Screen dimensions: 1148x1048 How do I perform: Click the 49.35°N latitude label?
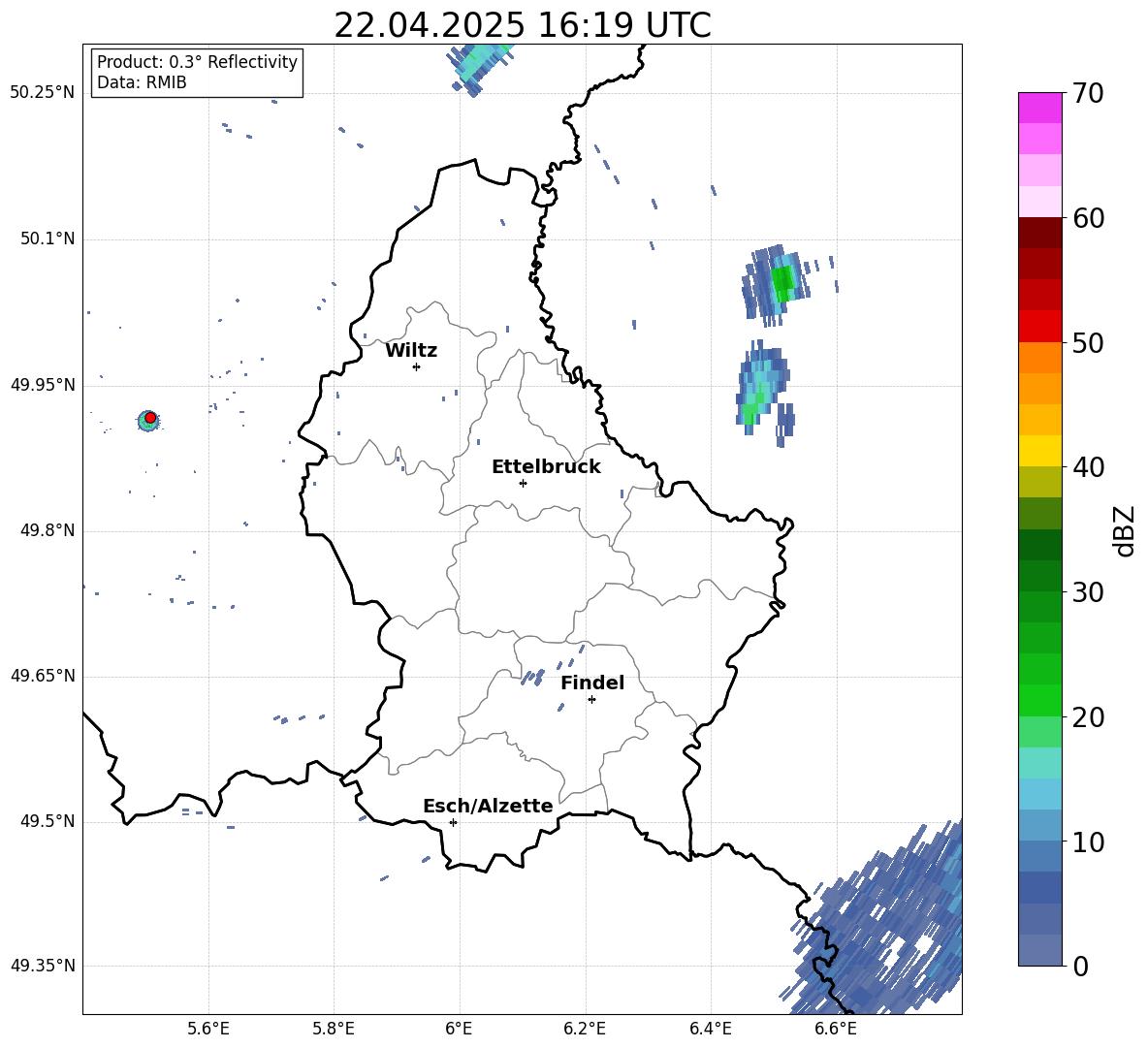pos(43,966)
